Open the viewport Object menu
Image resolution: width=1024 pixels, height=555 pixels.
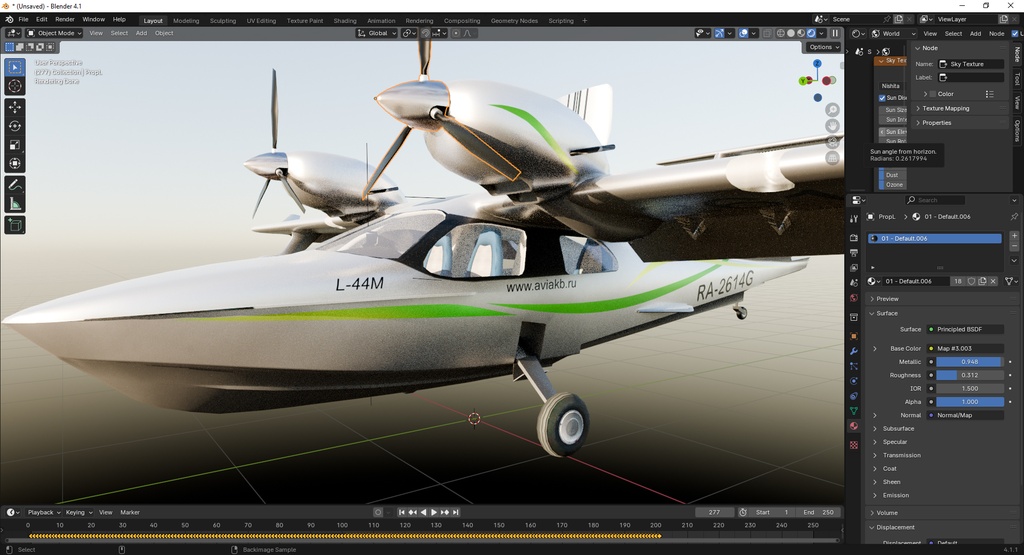pos(164,33)
